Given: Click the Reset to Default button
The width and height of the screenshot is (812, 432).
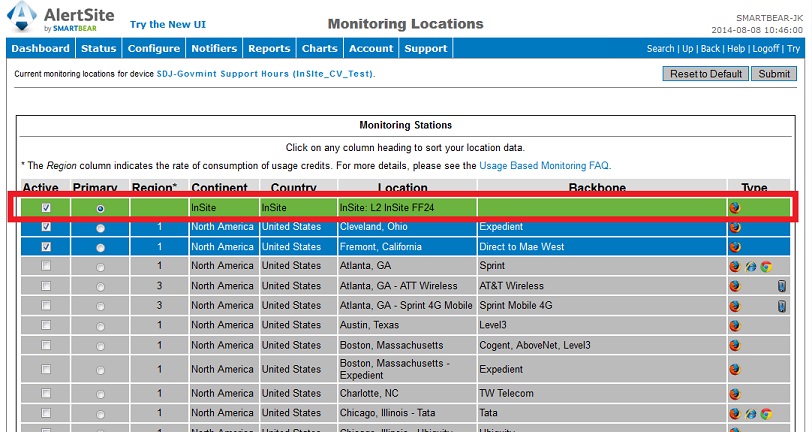Looking at the screenshot, I should point(706,74).
